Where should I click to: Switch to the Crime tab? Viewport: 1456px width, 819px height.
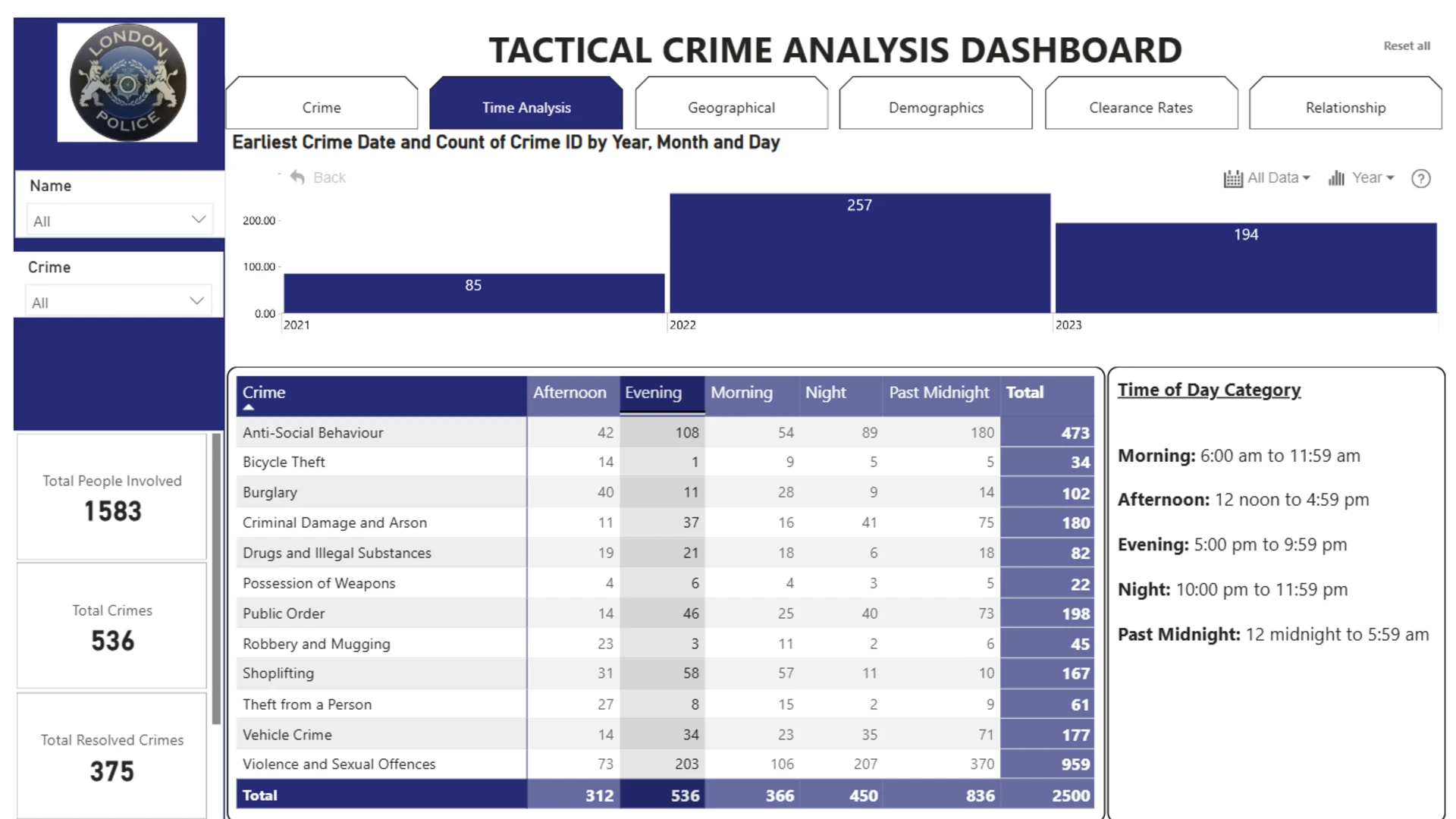coord(322,104)
